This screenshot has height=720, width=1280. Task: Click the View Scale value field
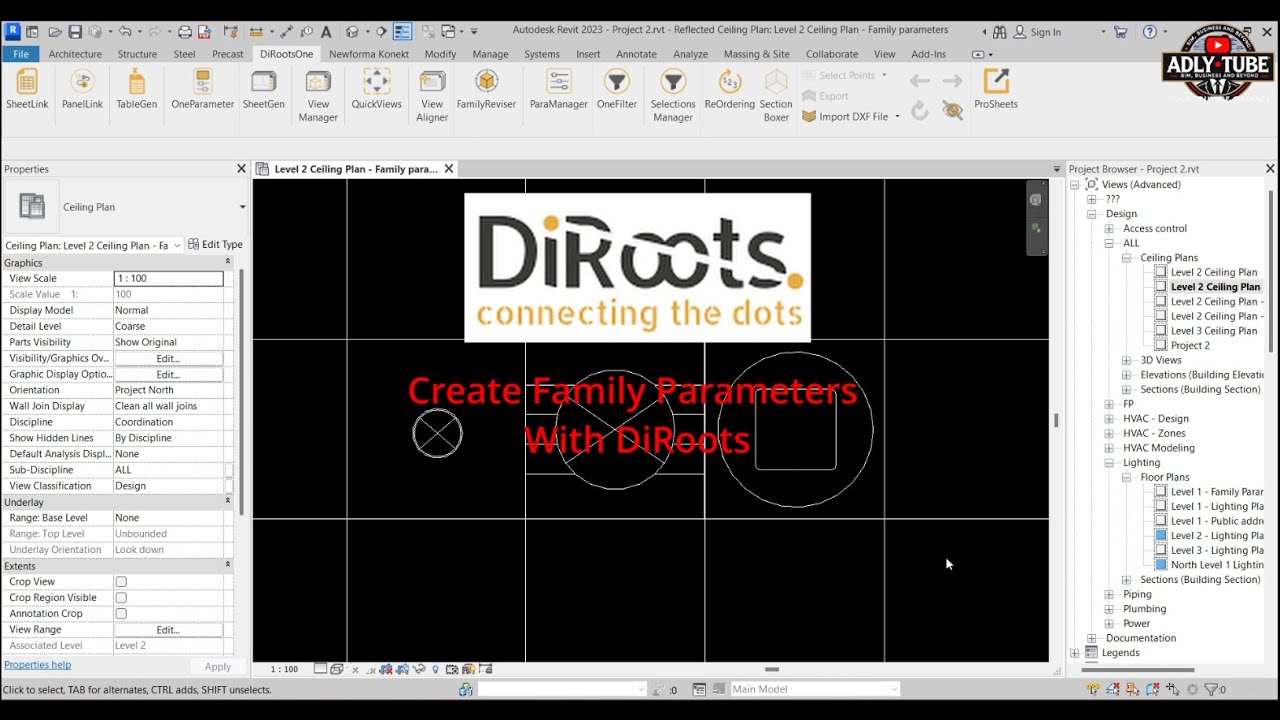[x=168, y=278]
